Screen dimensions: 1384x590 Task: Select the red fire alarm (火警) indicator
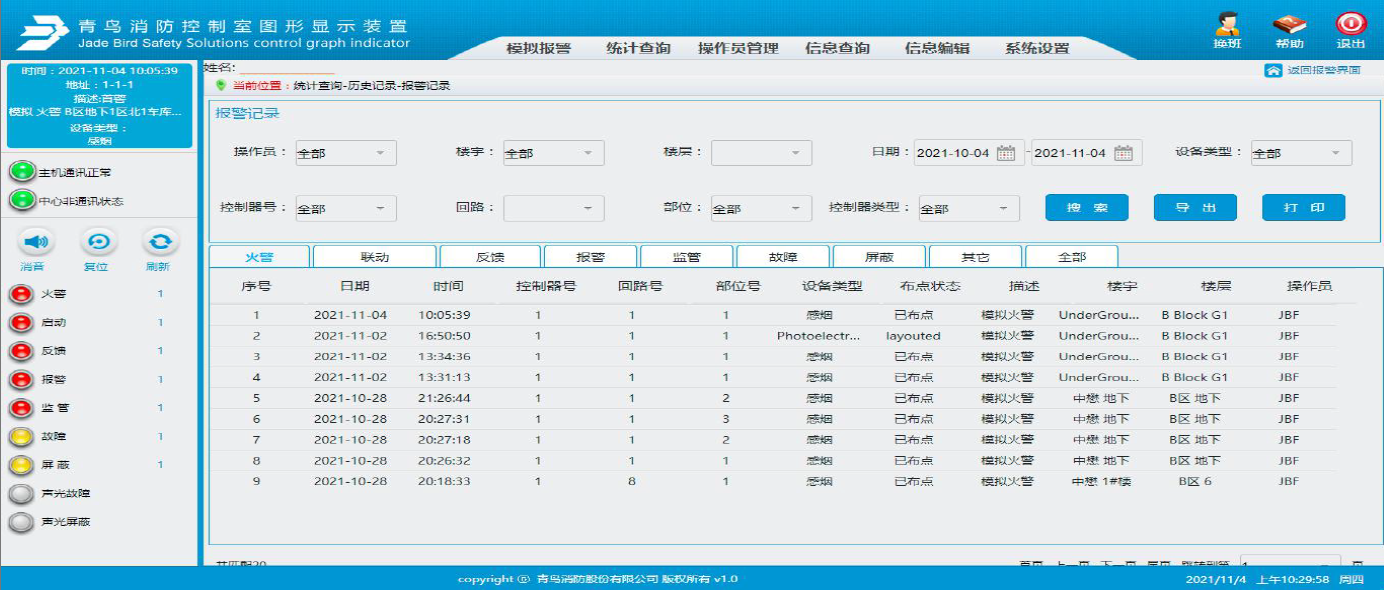tap(20, 294)
